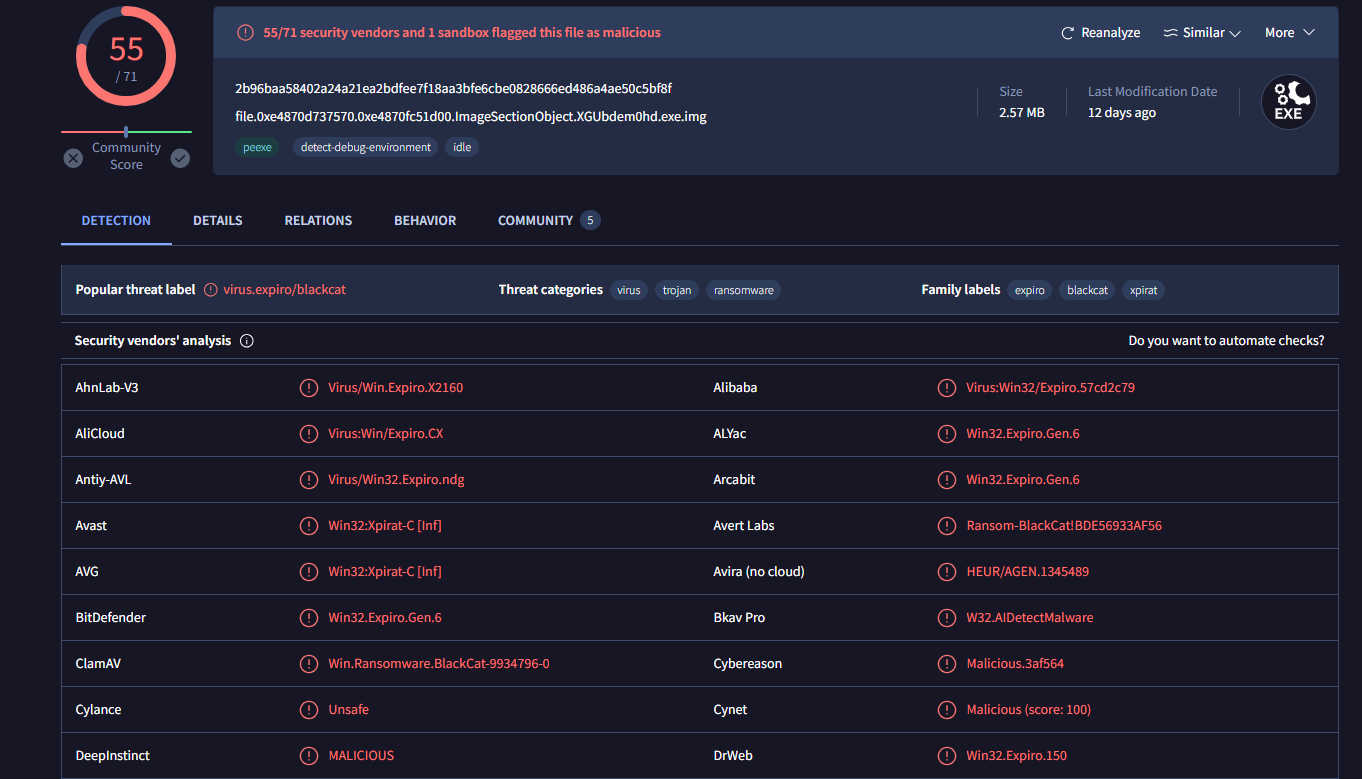Open the BEHAVIOR tab
This screenshot has height=779, width=1362.
point(425,221)
